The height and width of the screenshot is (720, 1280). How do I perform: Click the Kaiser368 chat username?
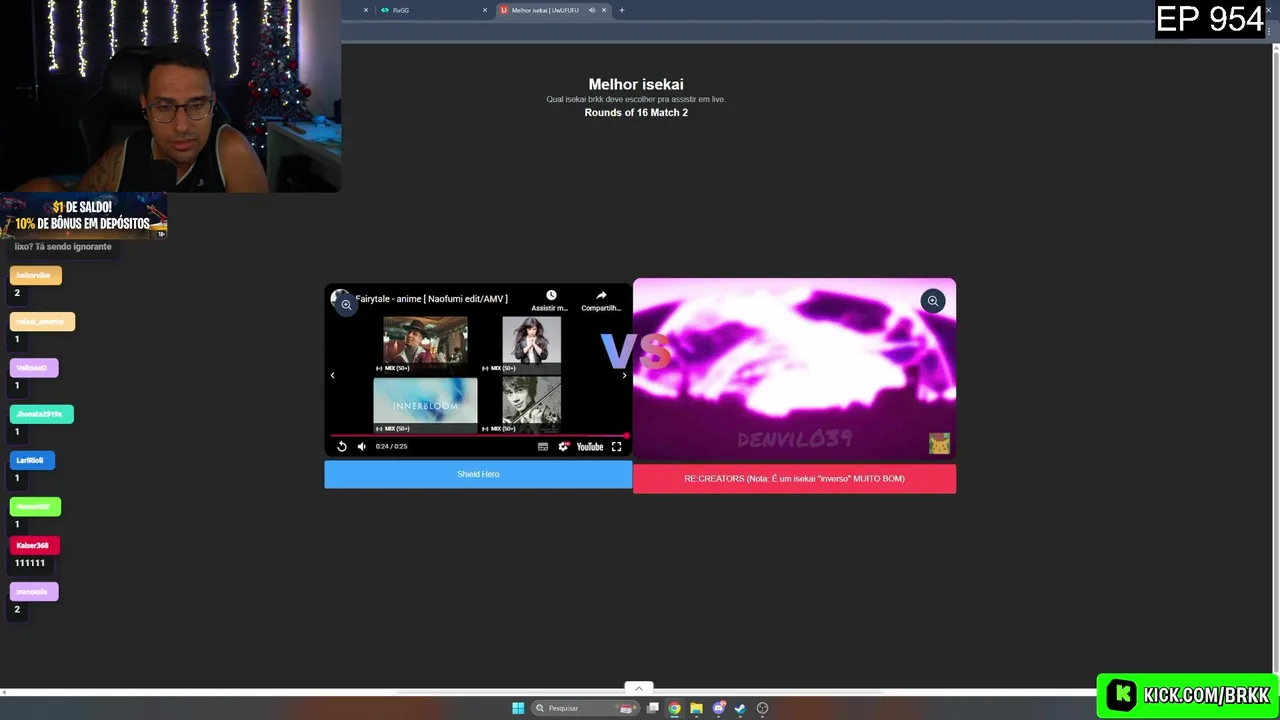tap(32, 545)
